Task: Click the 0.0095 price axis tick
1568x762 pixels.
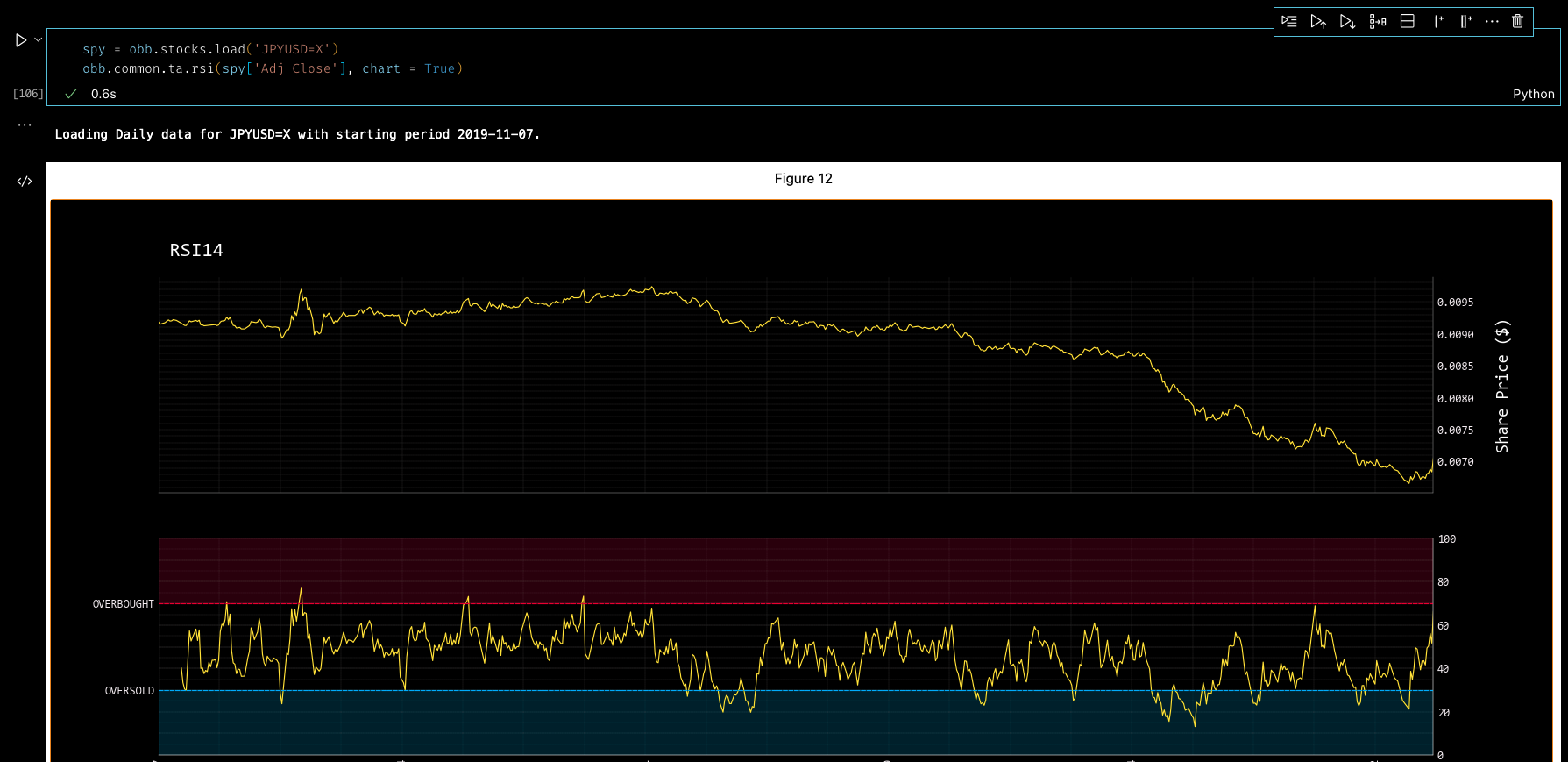Action: click(1455, 303)
